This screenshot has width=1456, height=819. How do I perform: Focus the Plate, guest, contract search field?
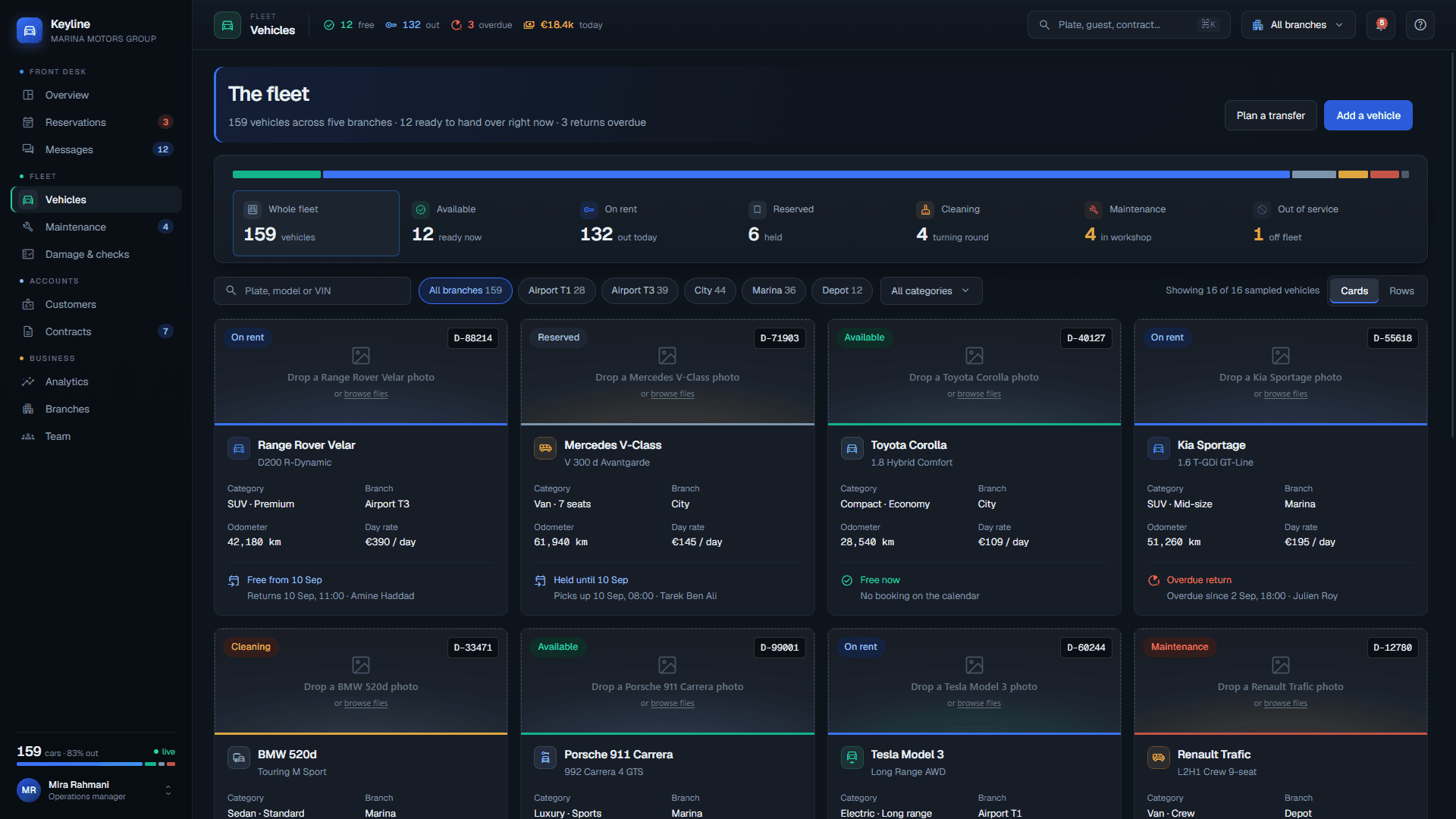coord(1128,25)
